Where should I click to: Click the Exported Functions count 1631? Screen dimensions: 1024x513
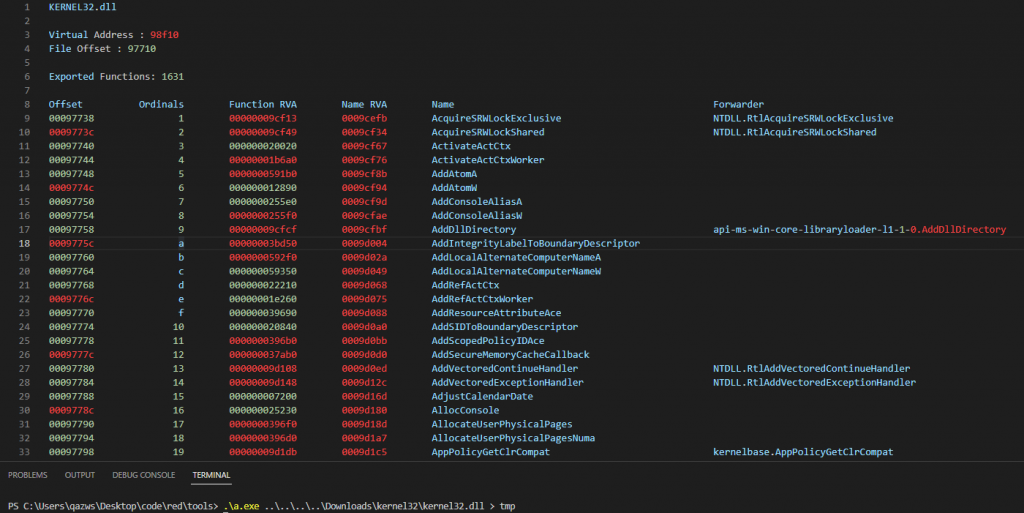click(172, 76)
